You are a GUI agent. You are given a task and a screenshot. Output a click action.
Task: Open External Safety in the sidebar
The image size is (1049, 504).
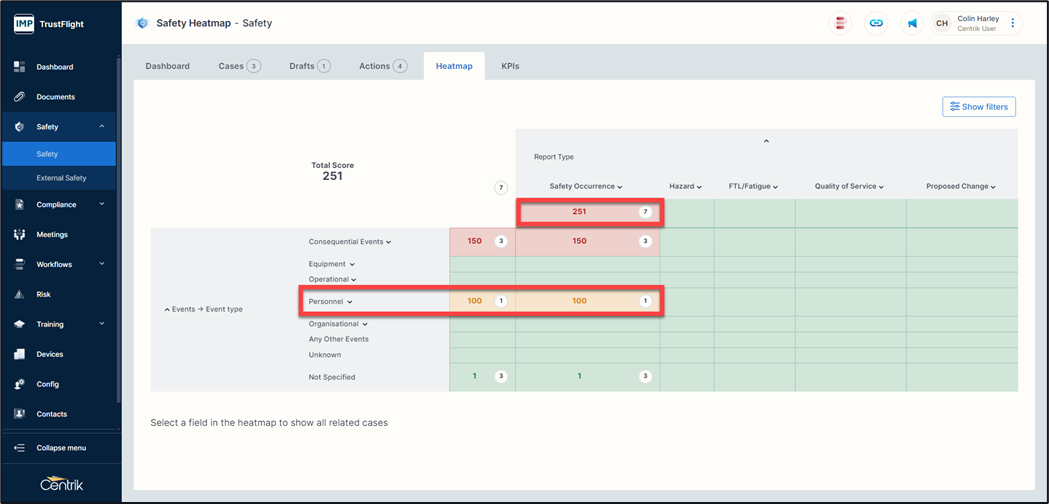coord(61,178)
